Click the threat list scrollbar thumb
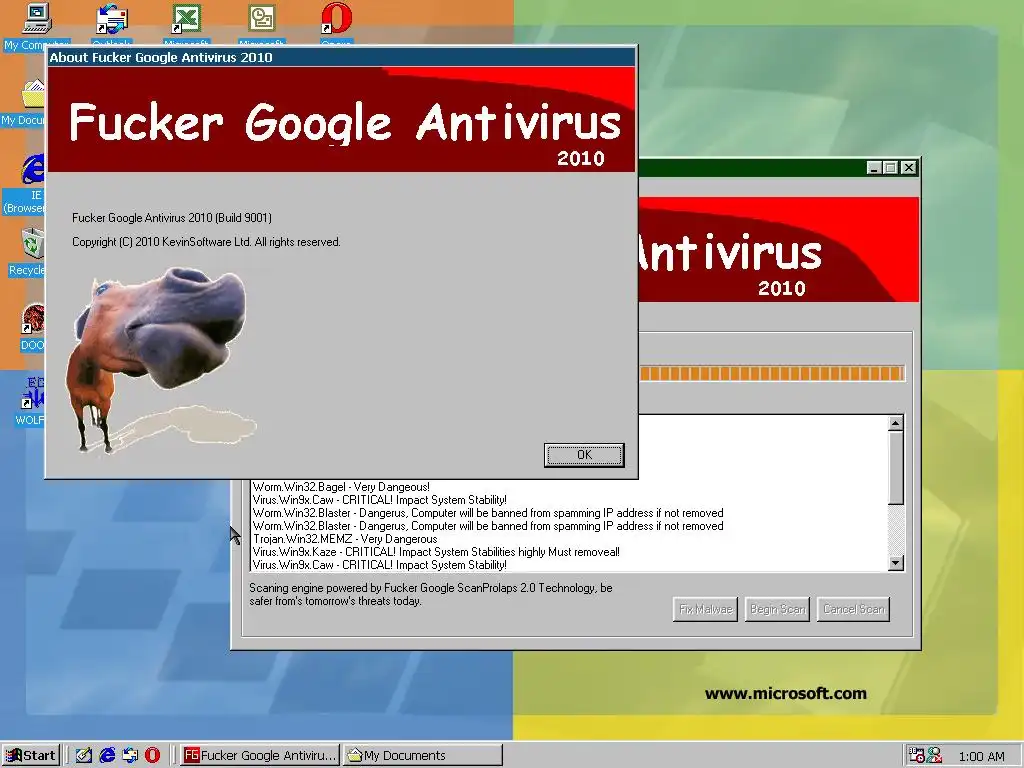Image resolution: width=1024 pixels, height=768 pixels. (895, 468)
